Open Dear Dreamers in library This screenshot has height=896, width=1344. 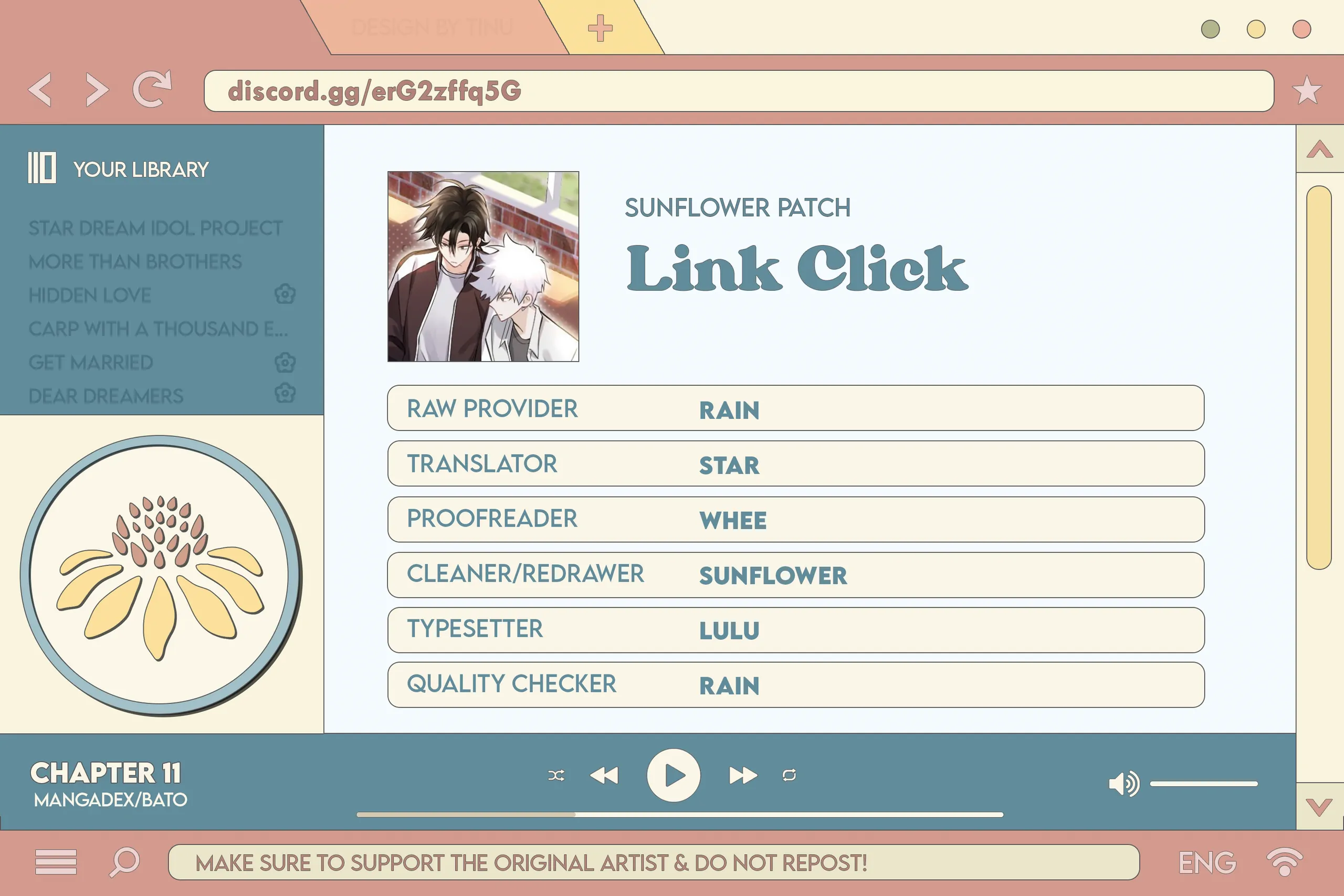click(106, 395)
